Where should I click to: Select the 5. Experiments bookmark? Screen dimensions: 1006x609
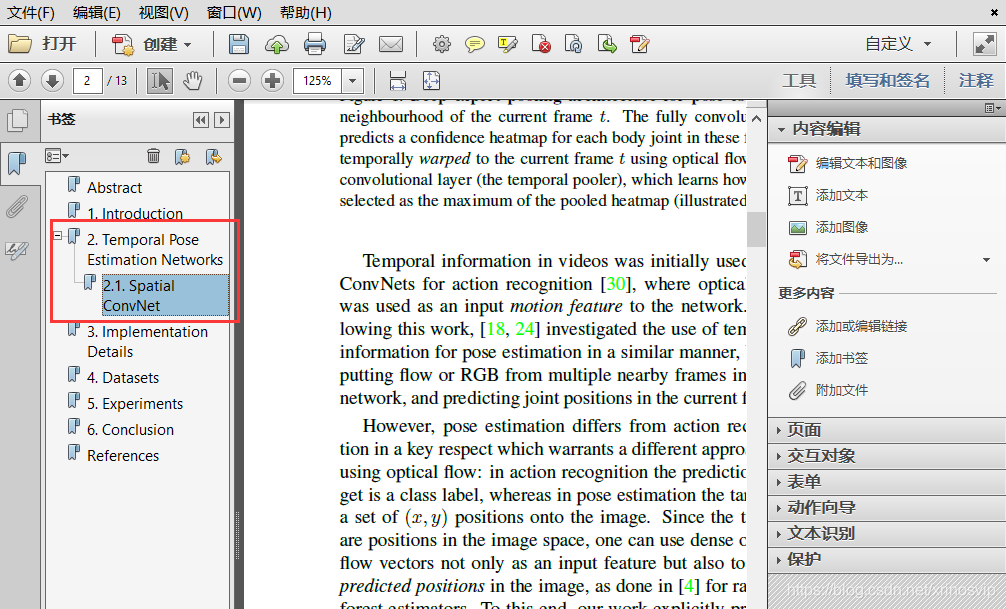click(x=135, y=404)
